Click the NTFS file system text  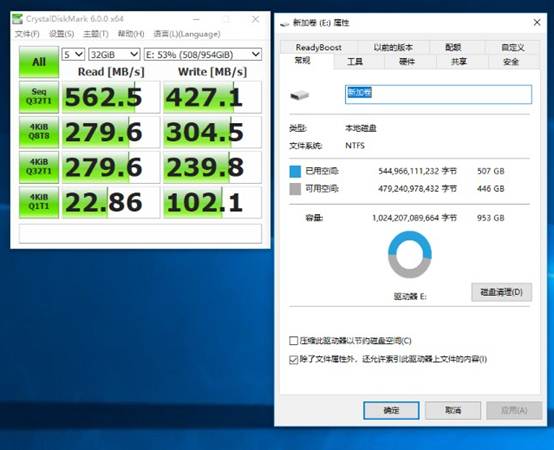click(x=355, y=146)
